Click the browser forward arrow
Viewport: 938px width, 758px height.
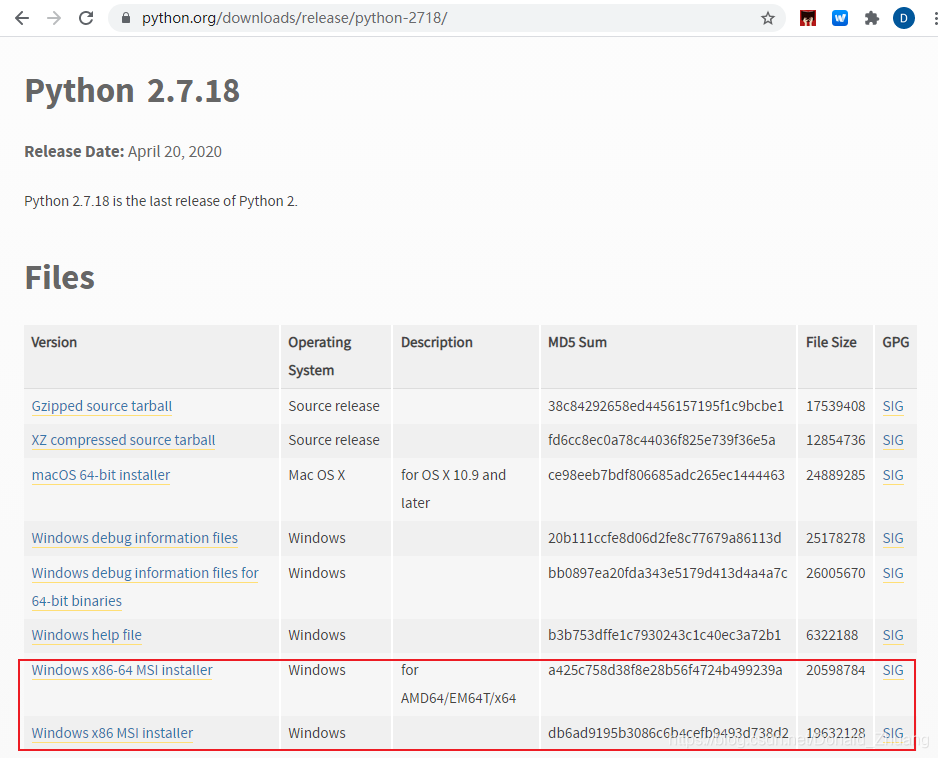(x=54, y=19)
